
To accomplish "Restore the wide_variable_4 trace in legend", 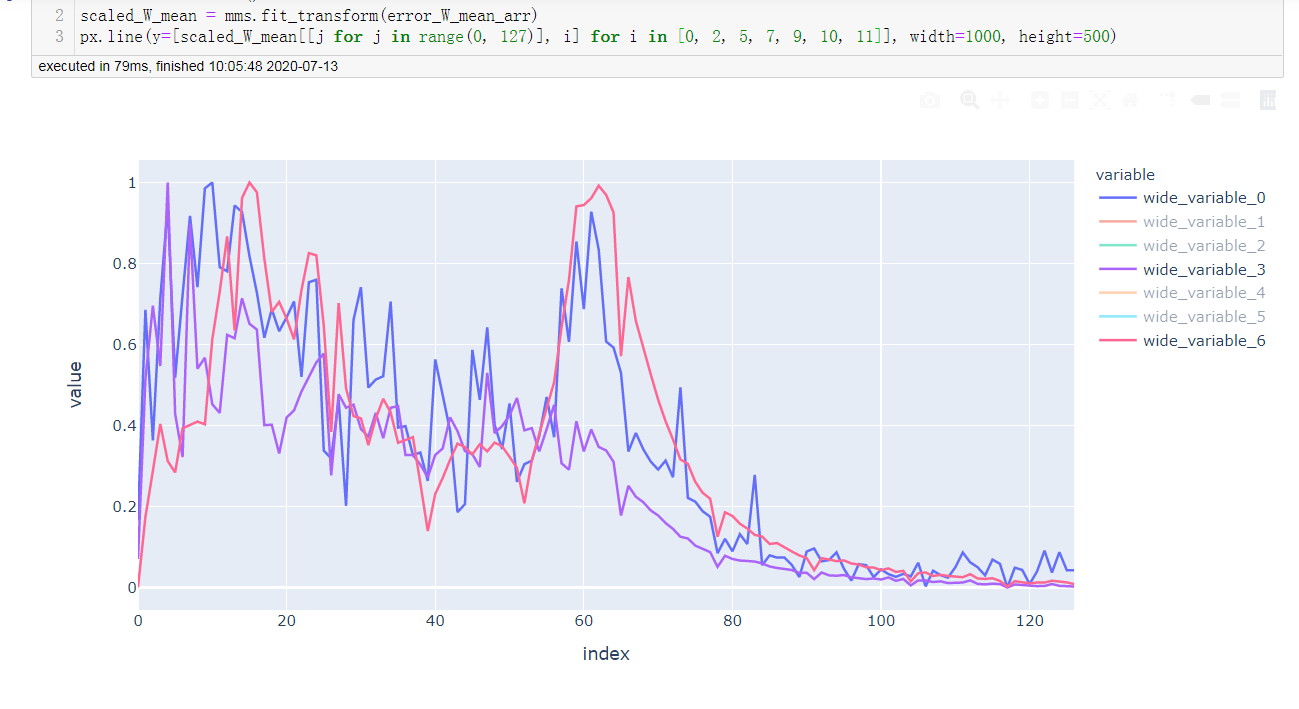I will tap(1204, 292).
